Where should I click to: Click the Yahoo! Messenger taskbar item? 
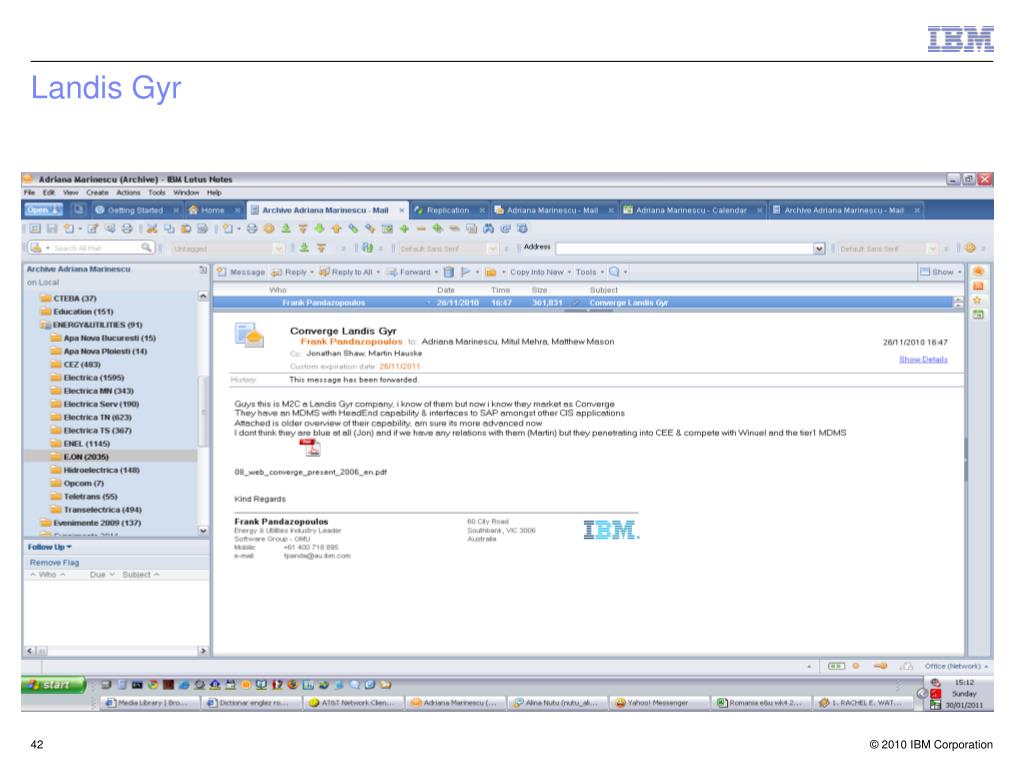point(658,703)
